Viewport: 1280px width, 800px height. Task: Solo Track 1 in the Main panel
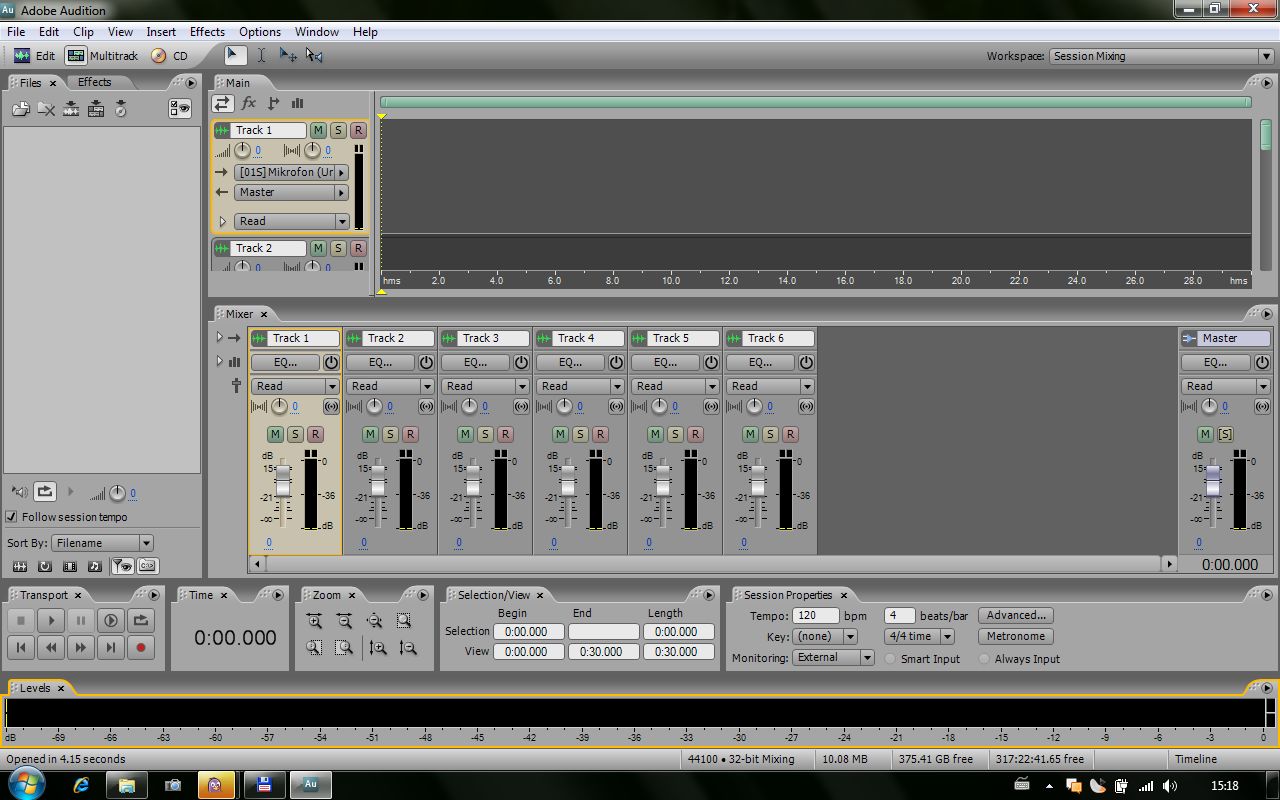(338, 130)
